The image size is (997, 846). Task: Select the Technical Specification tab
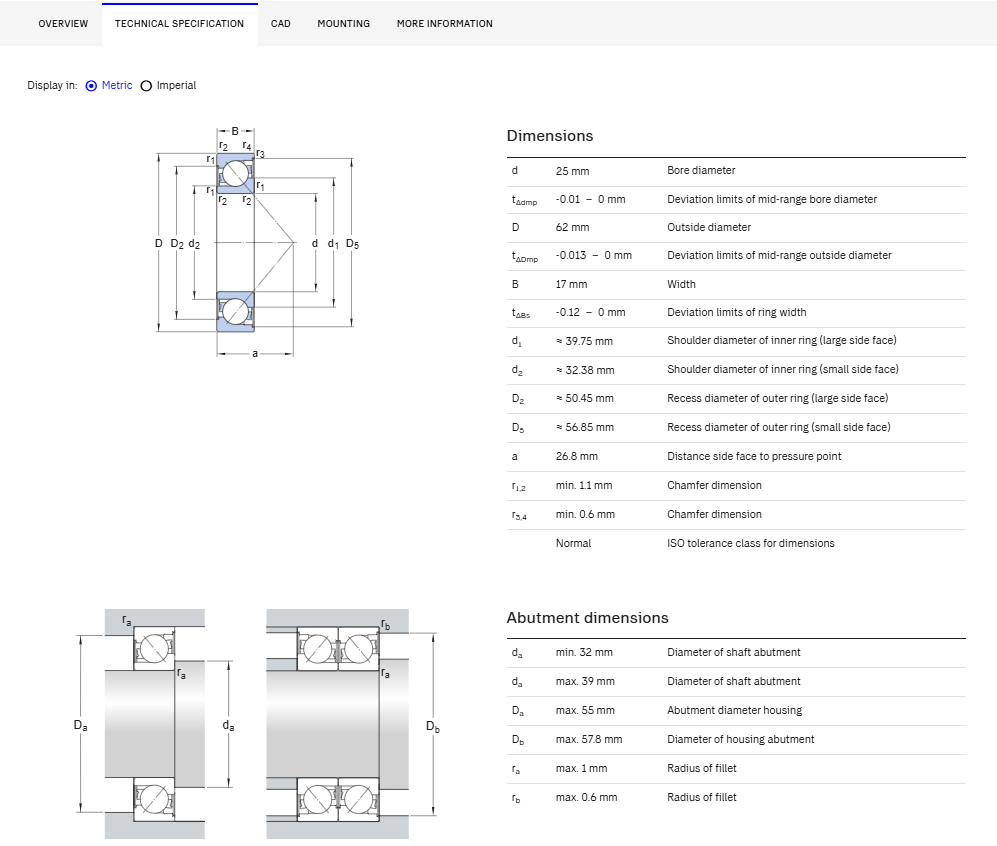(179, 24)
